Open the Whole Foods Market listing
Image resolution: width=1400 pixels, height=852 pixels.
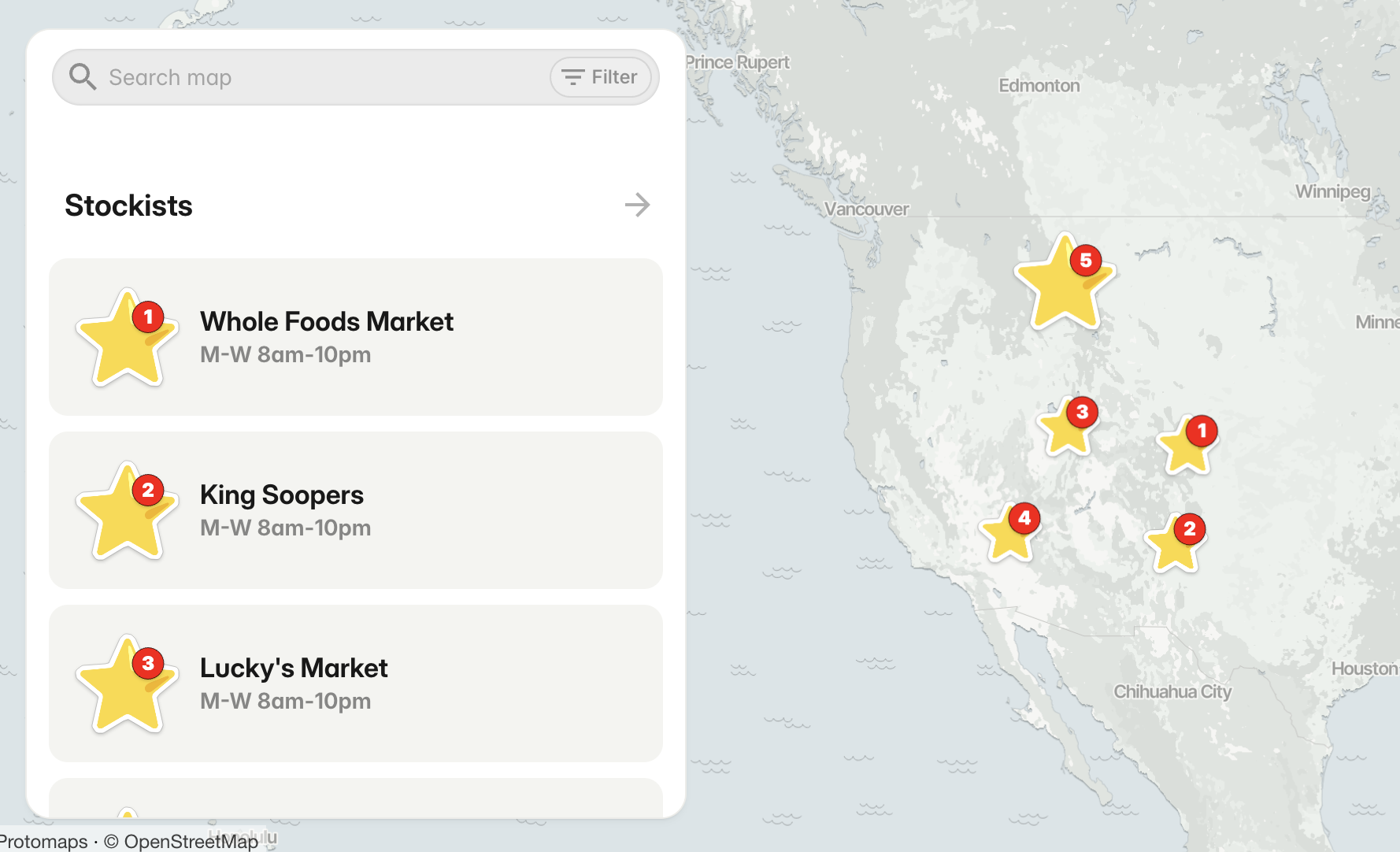(x=354, y=337)
